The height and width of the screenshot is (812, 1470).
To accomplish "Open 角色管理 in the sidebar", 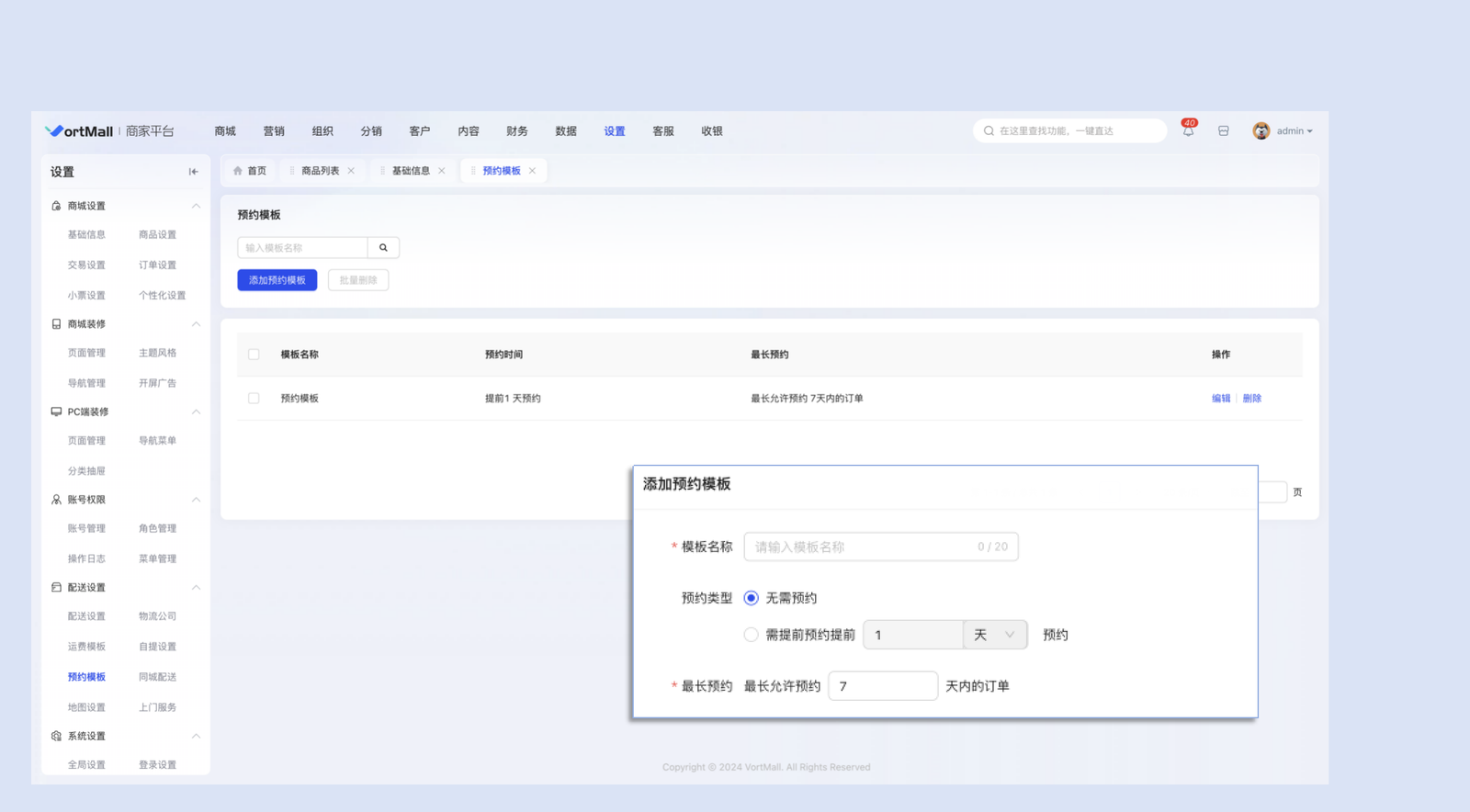I will 157,529.
